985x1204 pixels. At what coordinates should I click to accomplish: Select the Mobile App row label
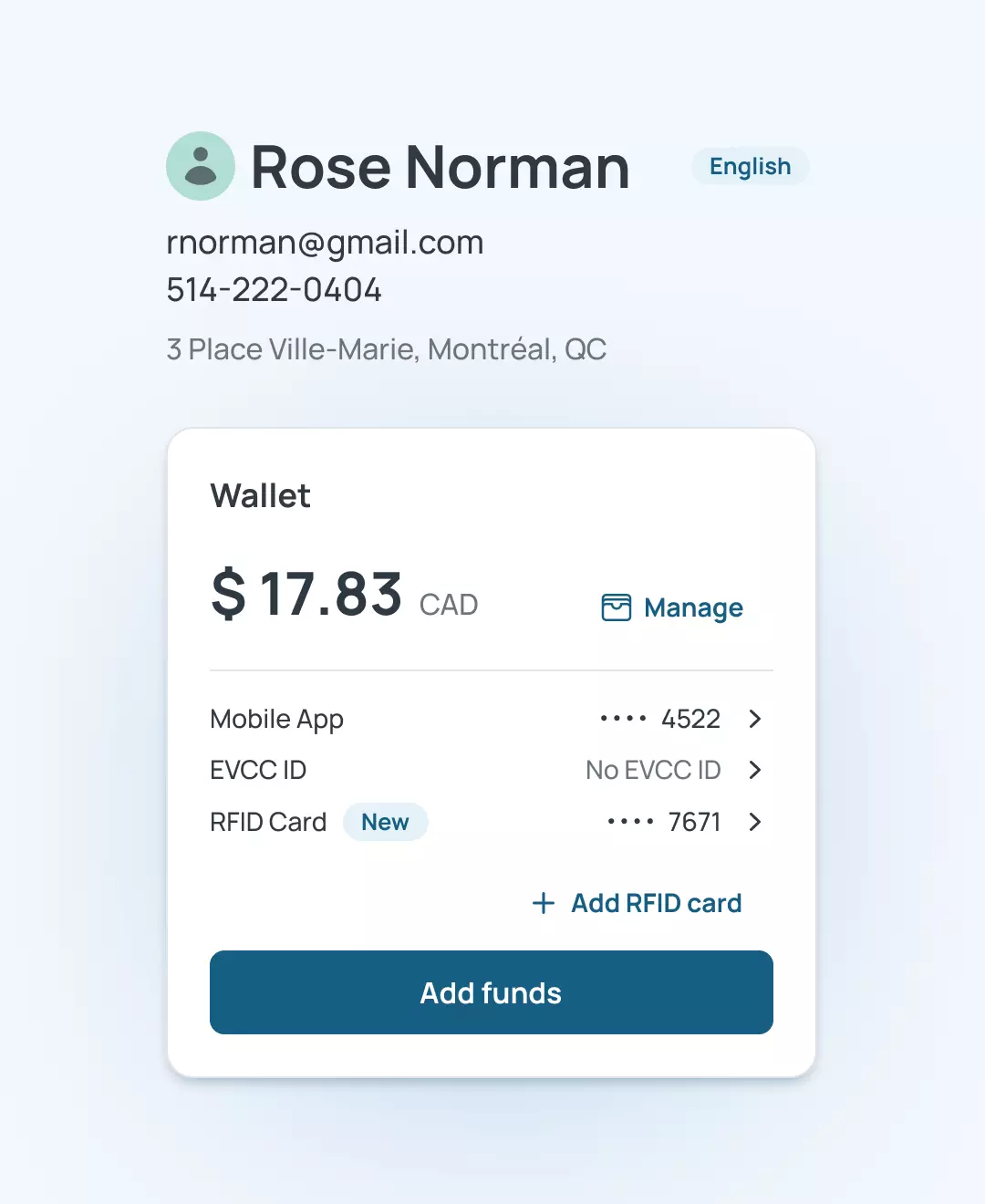276,720
